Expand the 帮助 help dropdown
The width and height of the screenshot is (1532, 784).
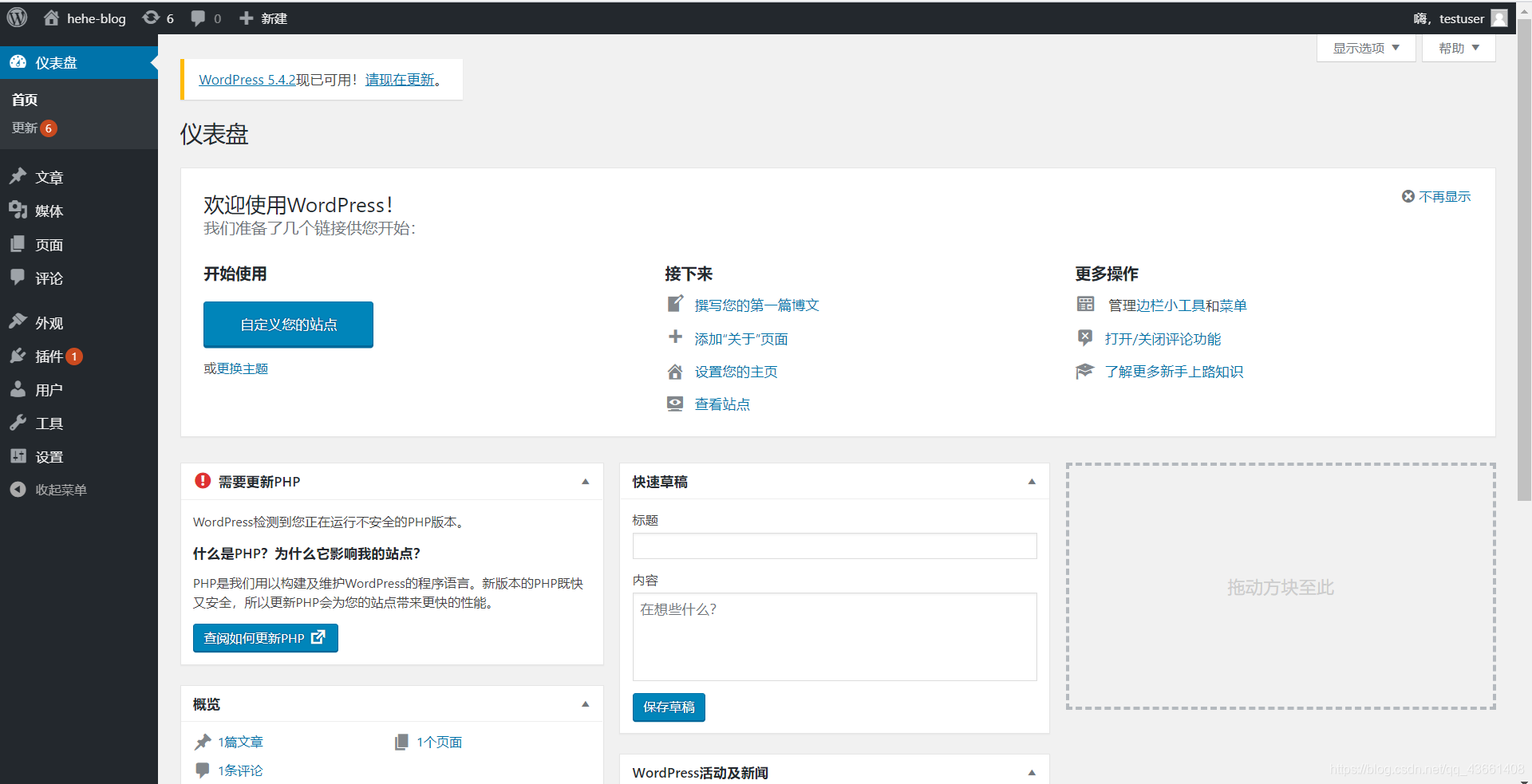(1459, 48)
